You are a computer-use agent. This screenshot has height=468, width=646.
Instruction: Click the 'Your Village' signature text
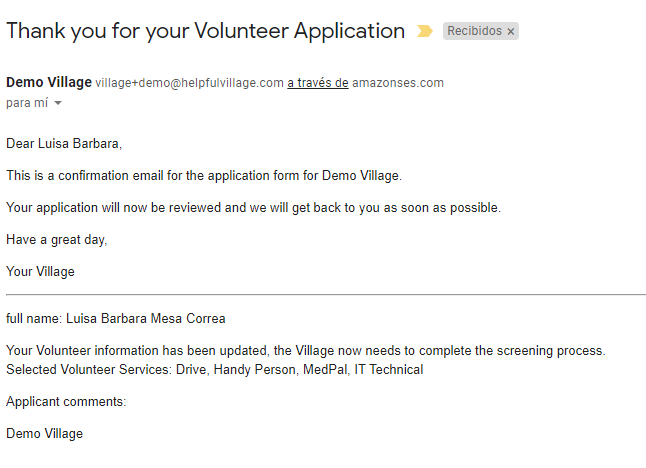(40, 272)
